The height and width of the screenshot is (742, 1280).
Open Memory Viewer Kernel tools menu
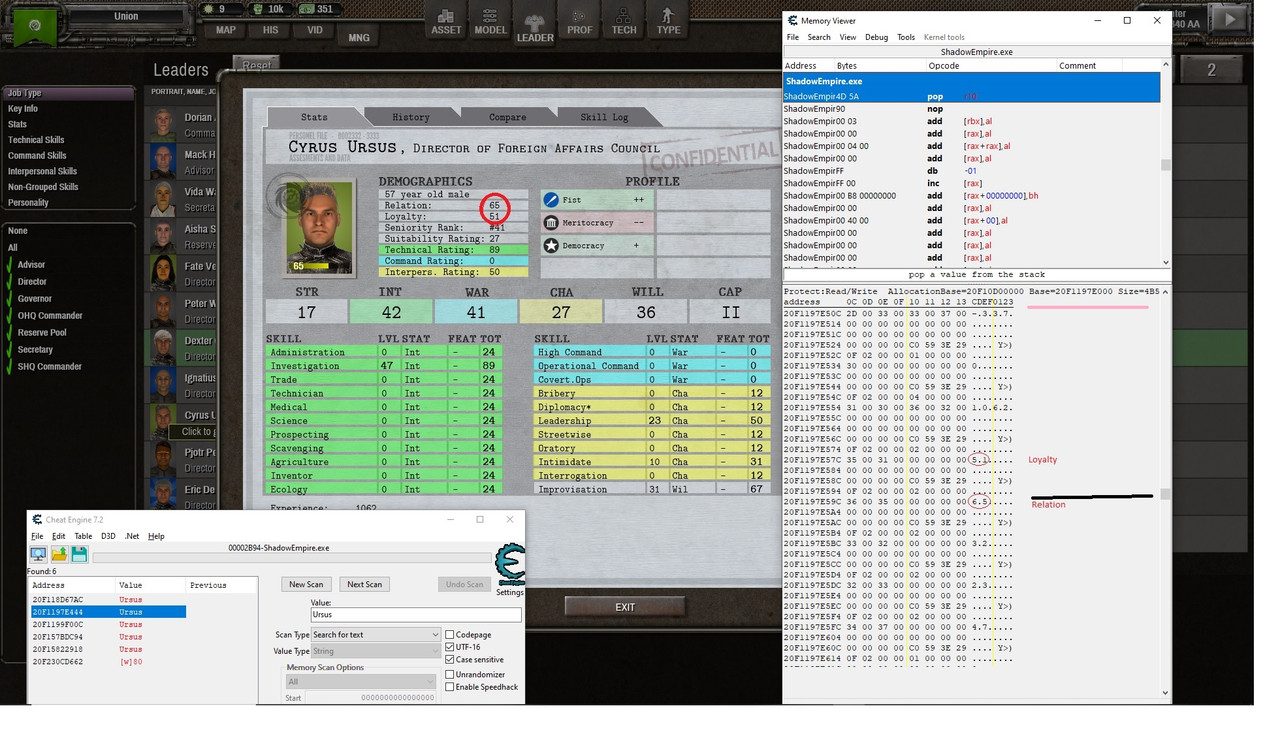[944, 37]
